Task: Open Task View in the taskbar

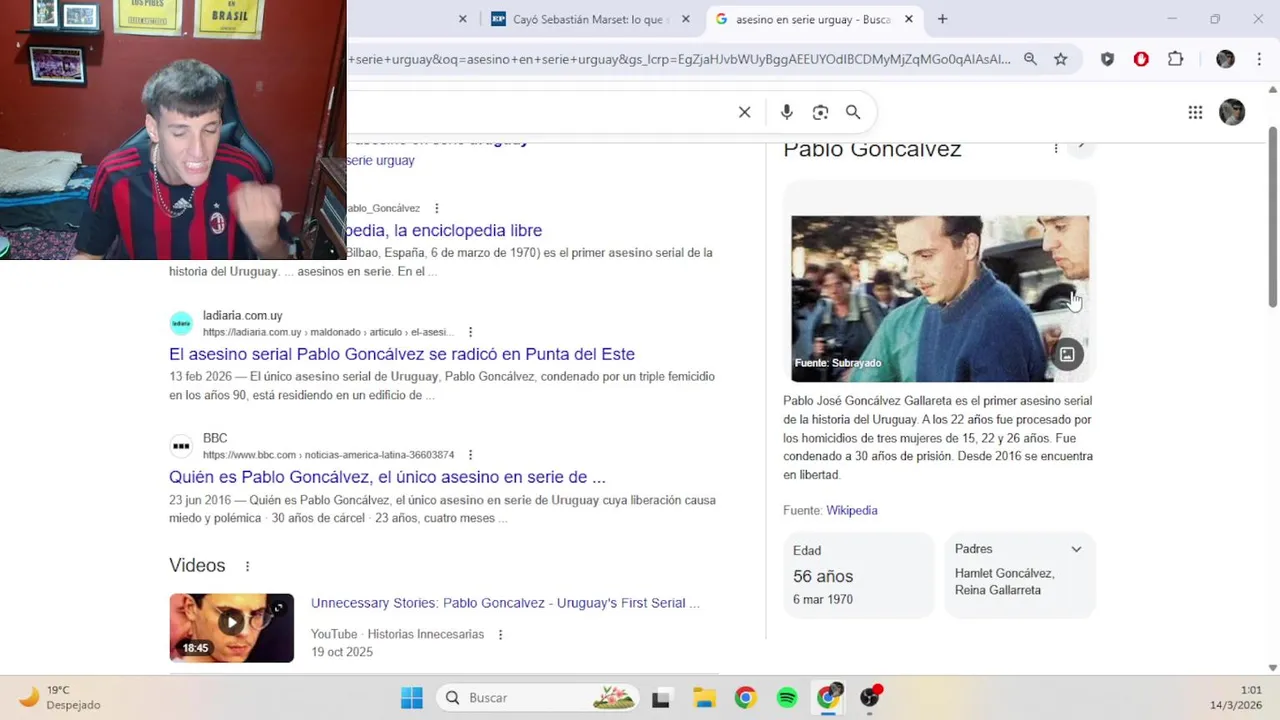Action: pos(660,698)
